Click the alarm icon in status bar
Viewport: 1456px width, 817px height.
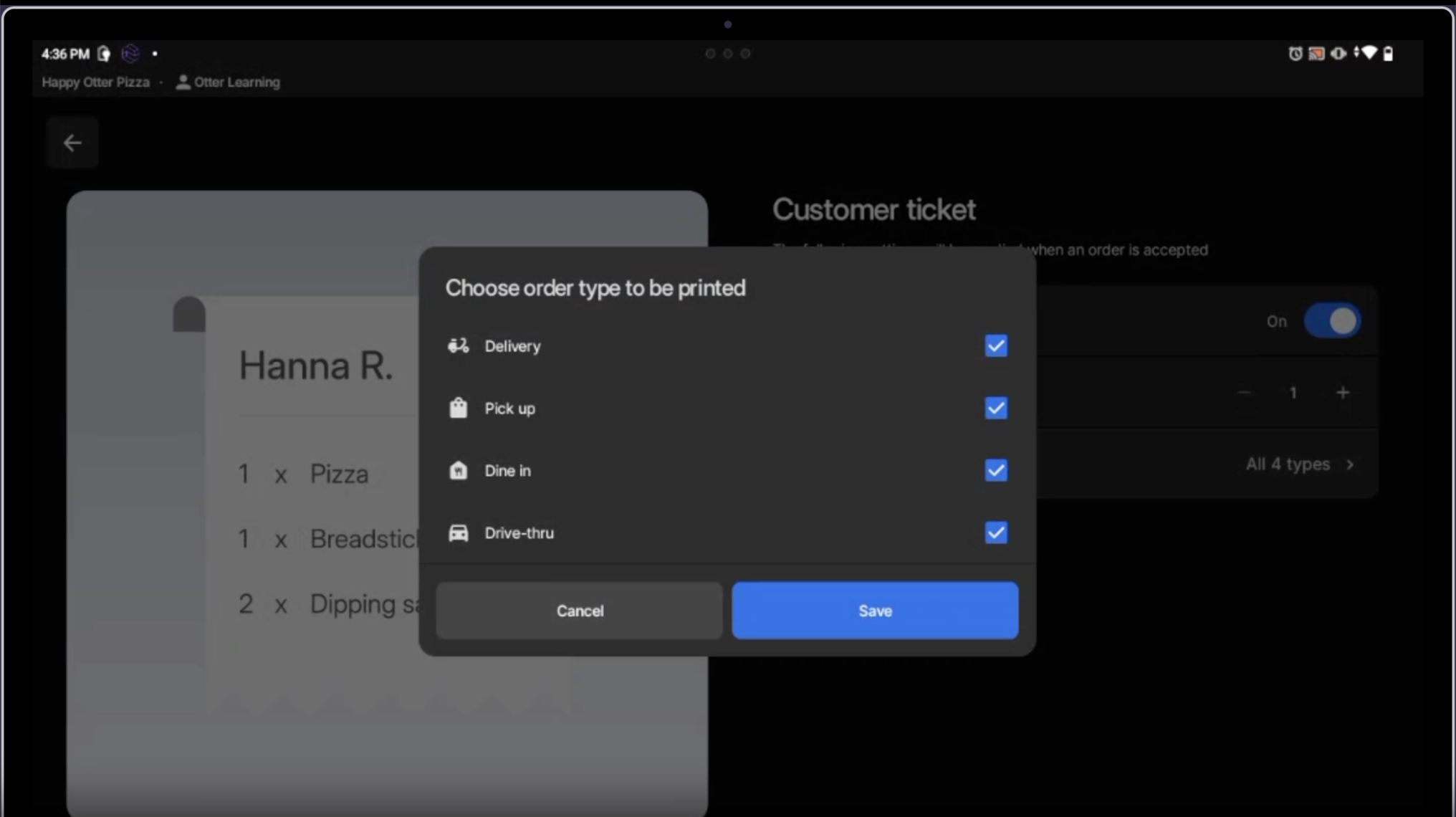[1295, 54]
